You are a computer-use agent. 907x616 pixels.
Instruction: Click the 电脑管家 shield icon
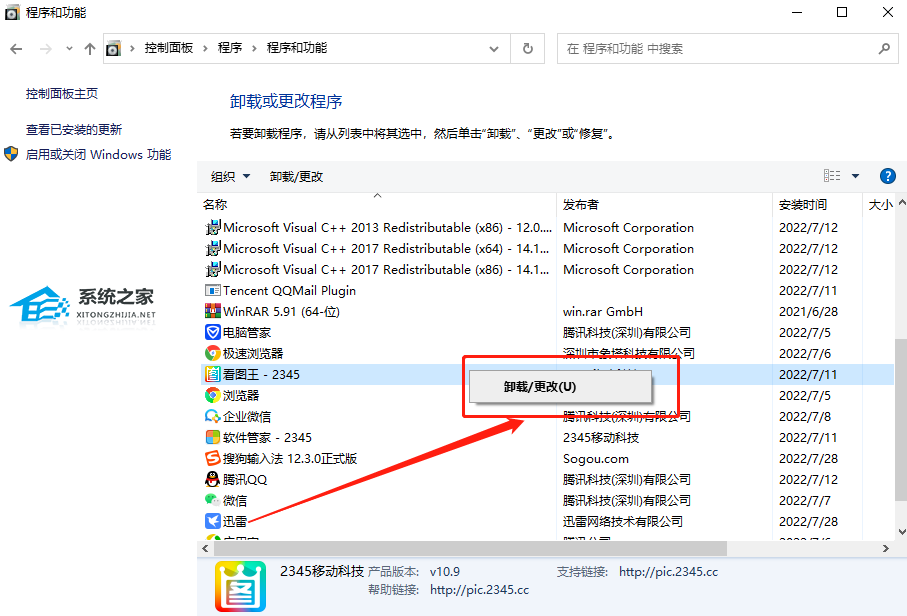pos(213,332)
